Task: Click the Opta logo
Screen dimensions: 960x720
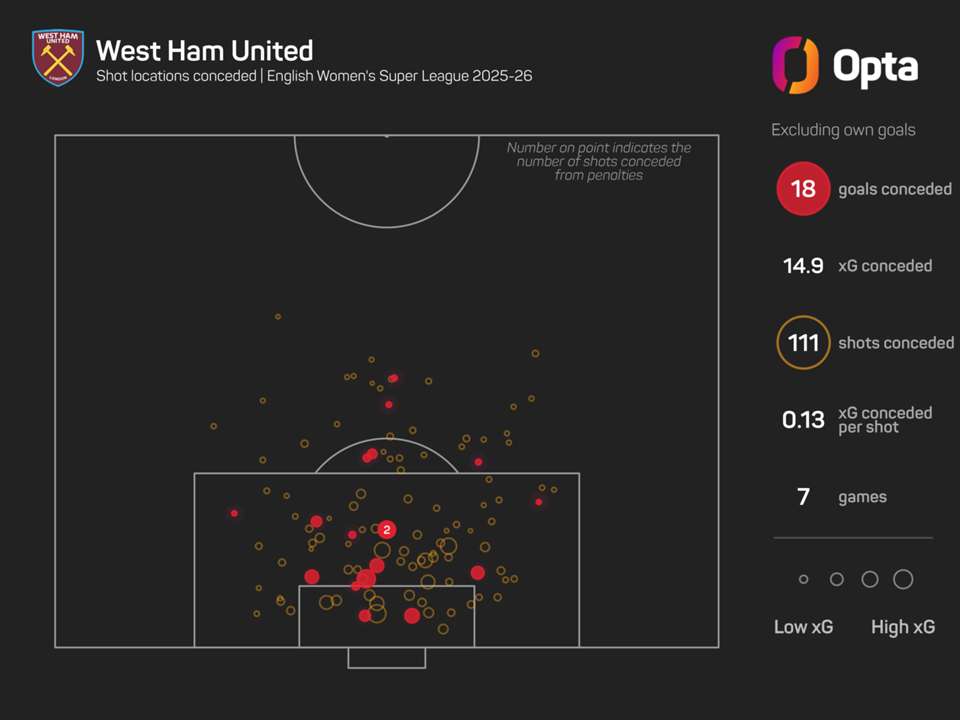Action: tap(846, 66)
